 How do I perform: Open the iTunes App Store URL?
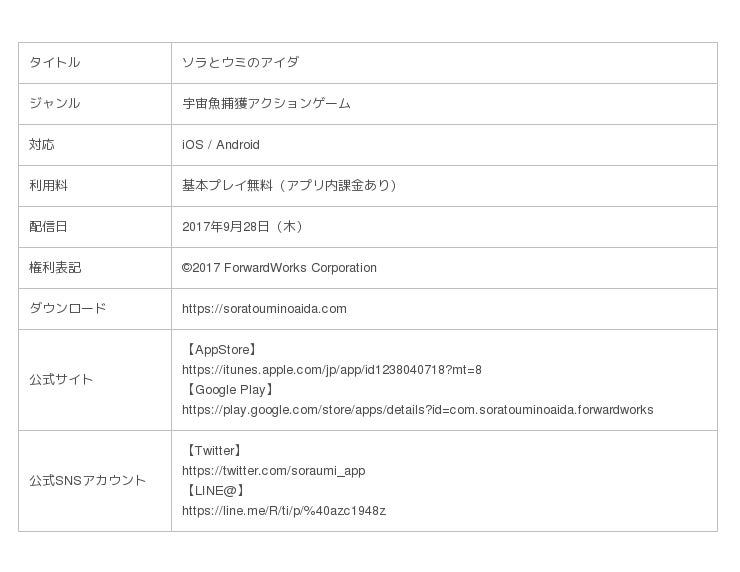click(331, 370)
